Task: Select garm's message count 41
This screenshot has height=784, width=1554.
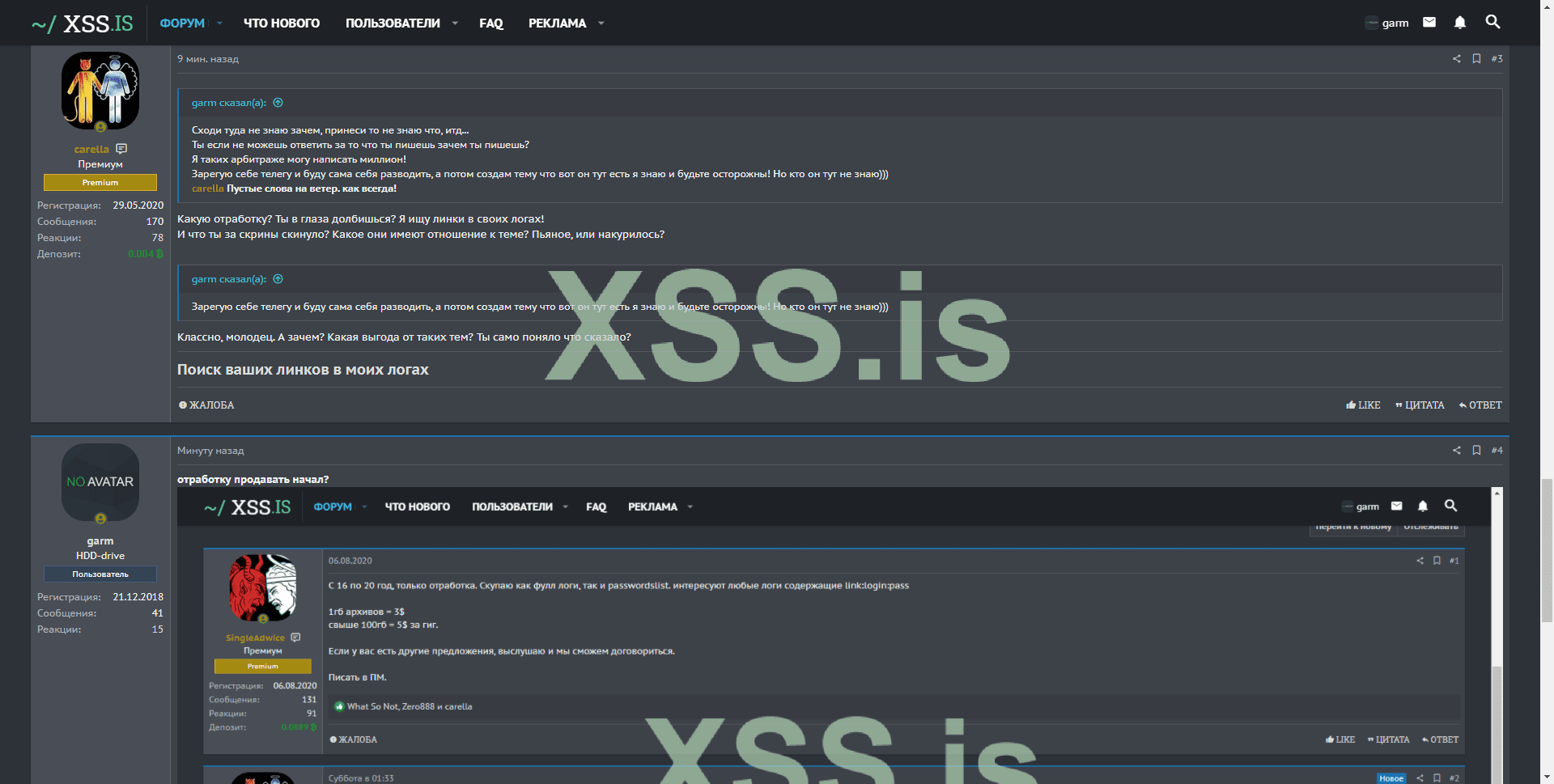Action: point(158,613)
